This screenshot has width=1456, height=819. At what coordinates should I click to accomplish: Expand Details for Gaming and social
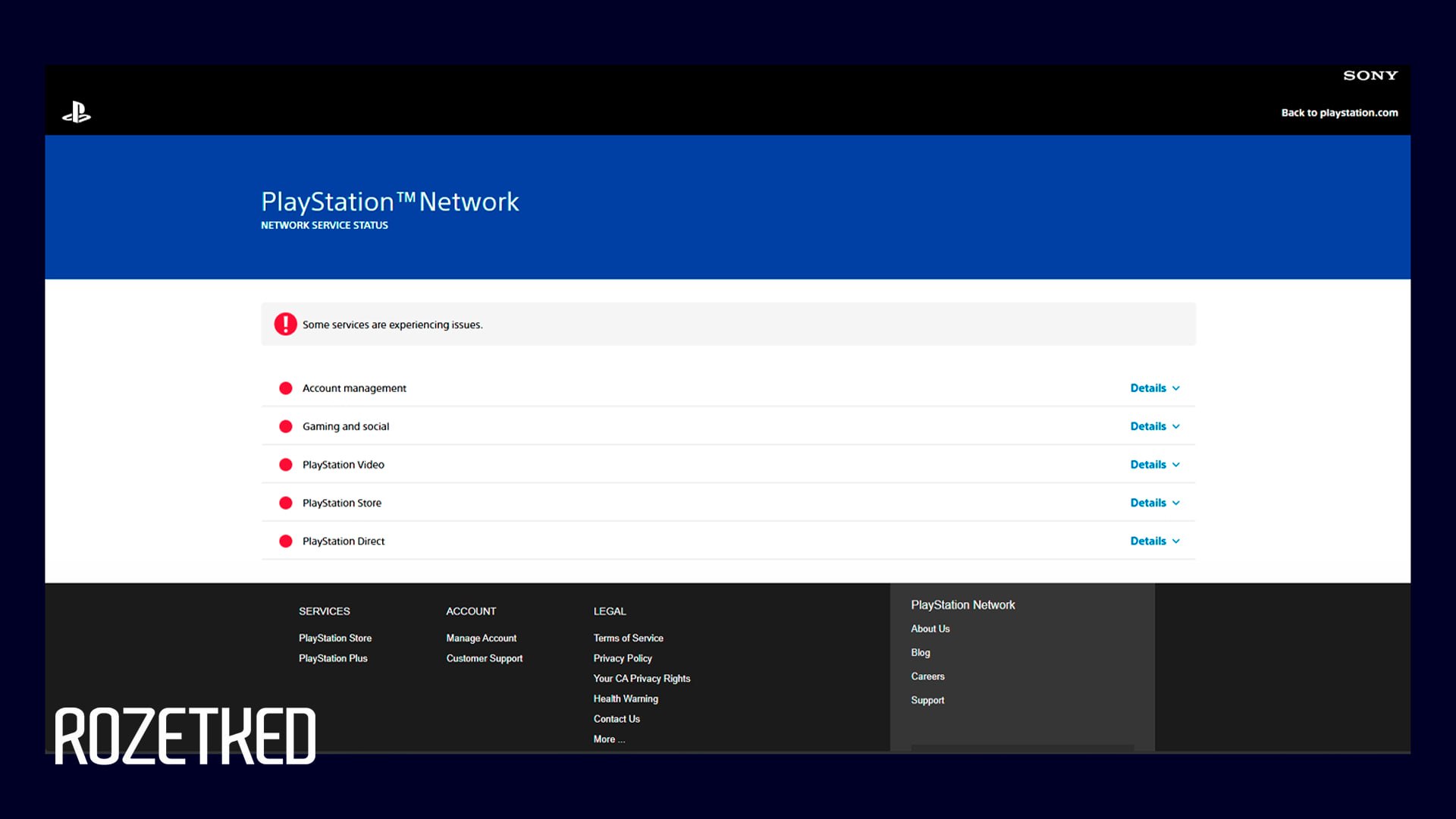click(x=1155, y=426)
